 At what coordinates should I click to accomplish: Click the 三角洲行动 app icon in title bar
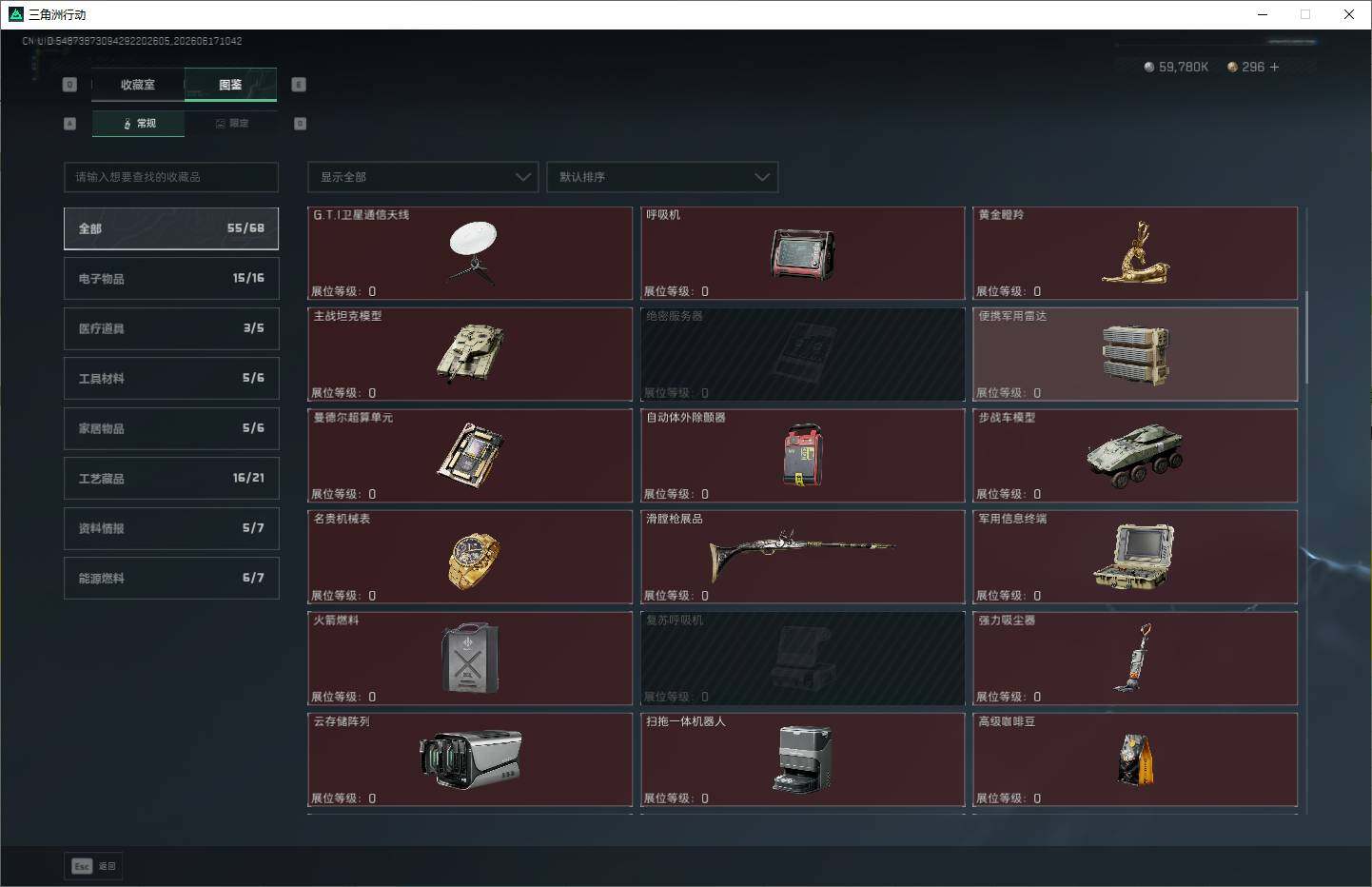pyautogui.click(x=15, y=14)
